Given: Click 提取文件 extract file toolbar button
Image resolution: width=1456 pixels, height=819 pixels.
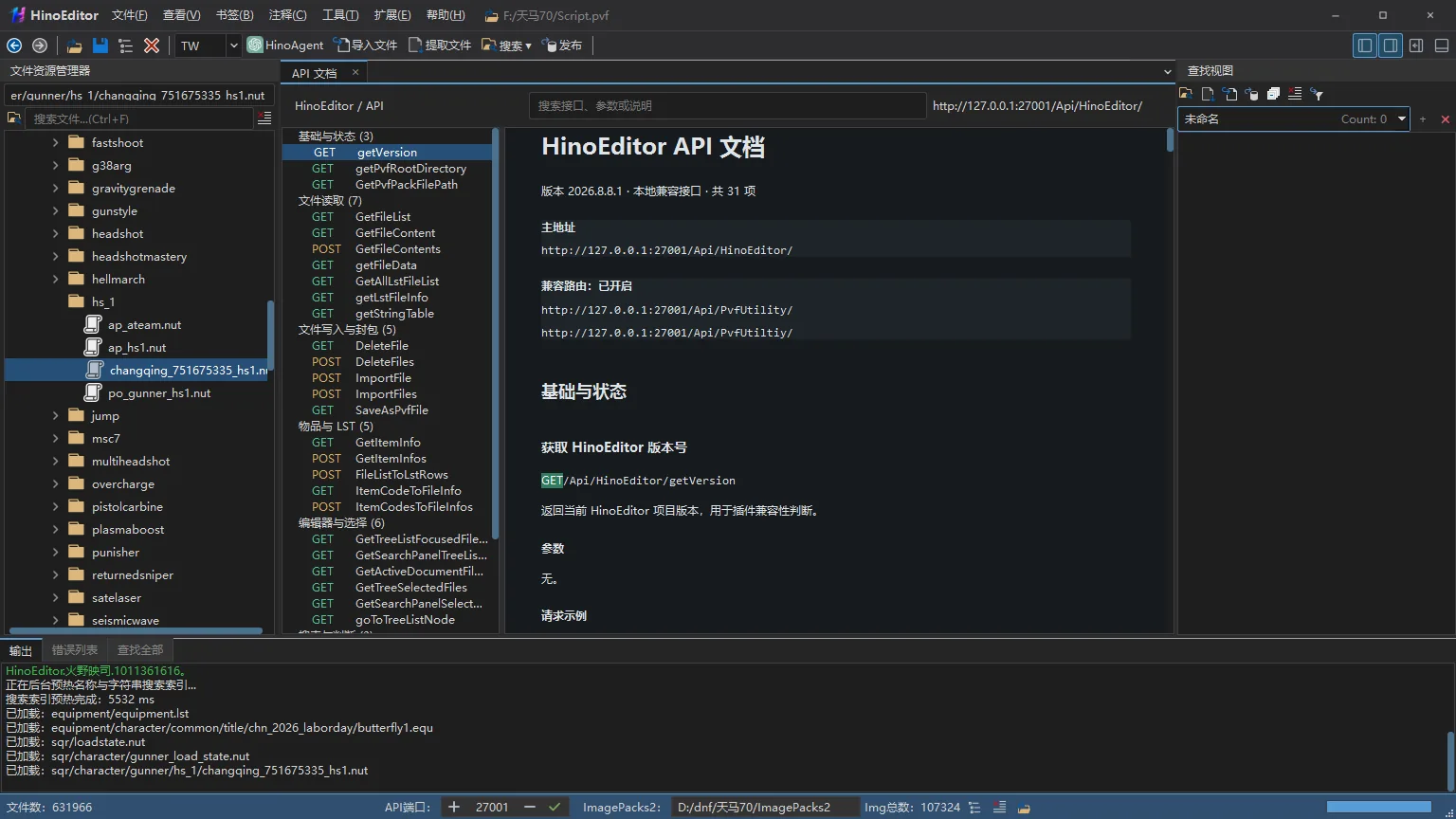Looking at the screenshot, I should pos(440,45).
